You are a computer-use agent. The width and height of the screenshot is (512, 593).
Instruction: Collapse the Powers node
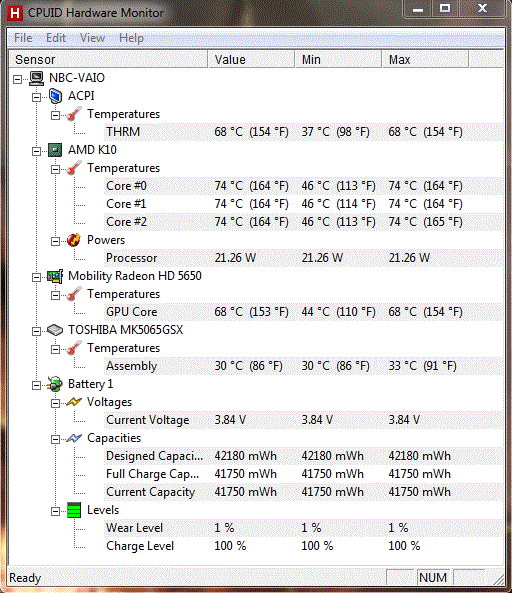pos(55,241)
